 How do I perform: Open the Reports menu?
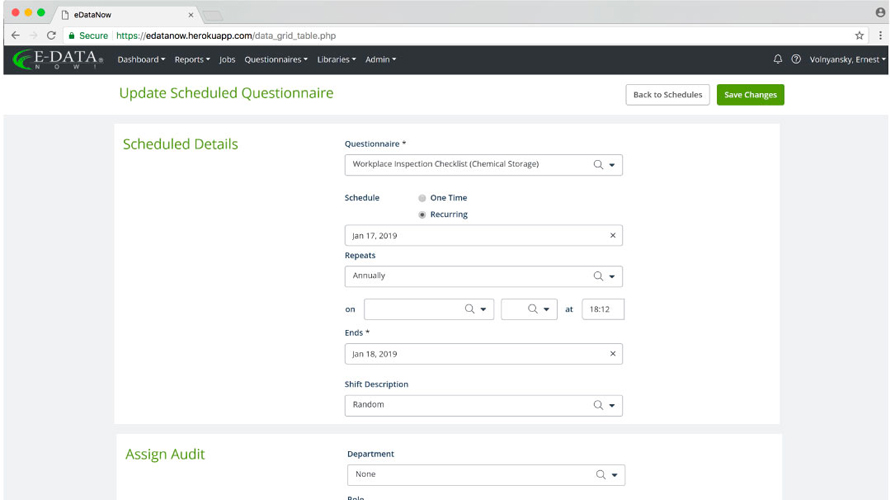pyautogui.click(x=192, y=60)
